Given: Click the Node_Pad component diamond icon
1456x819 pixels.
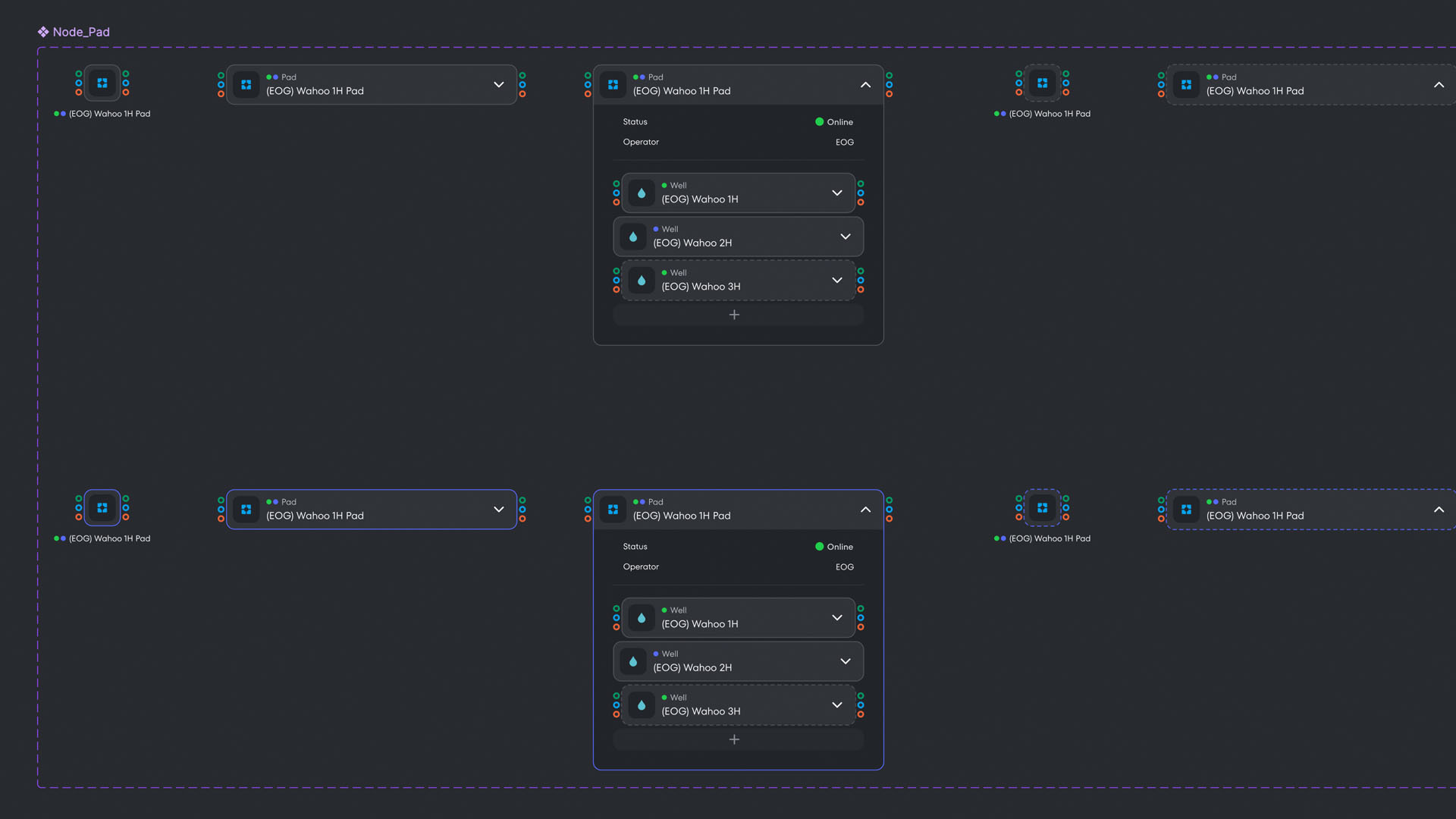Looking at the screenshot, I should coord(43,32).
